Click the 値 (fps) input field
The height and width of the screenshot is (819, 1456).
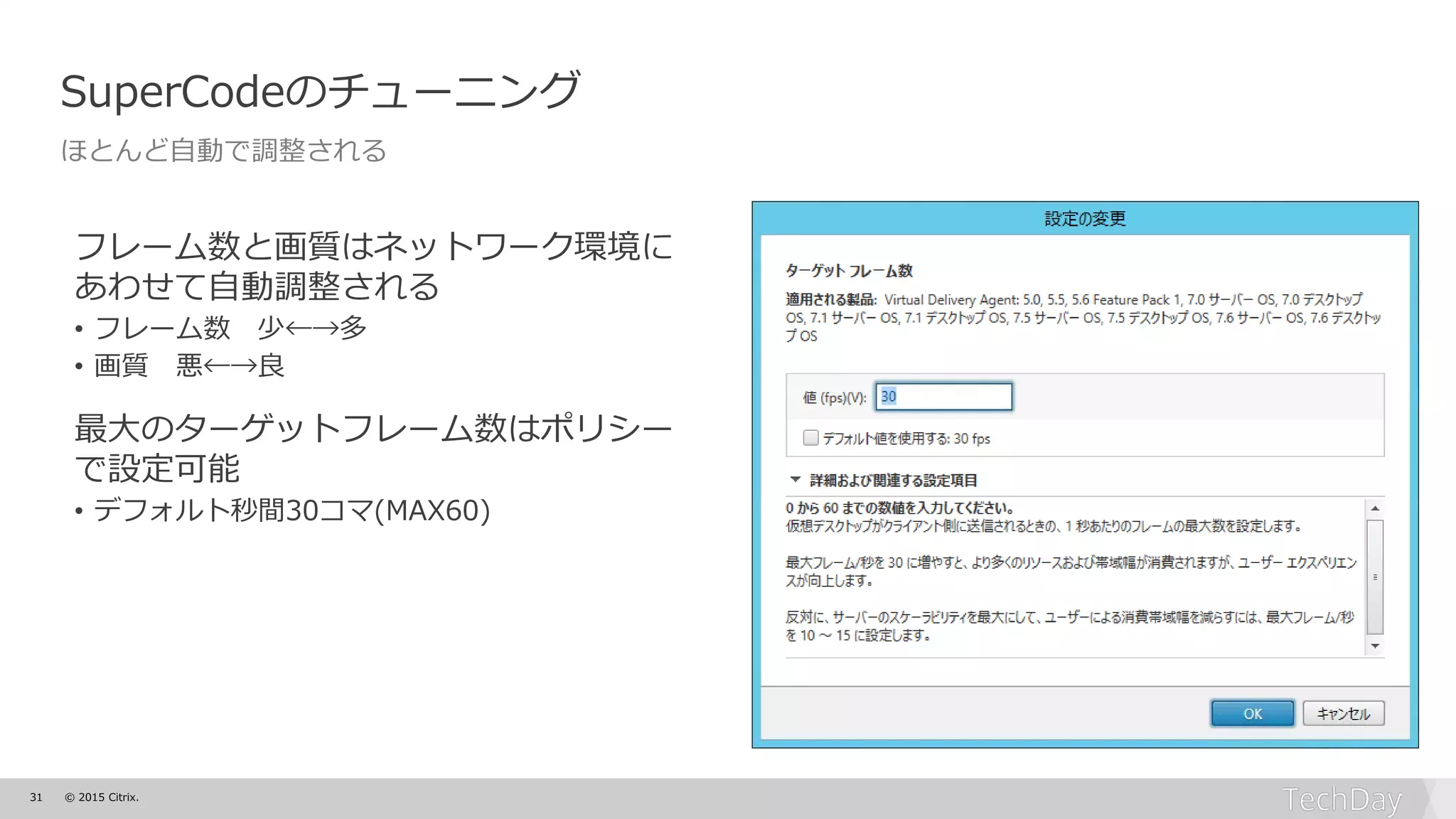click(943, 397)
